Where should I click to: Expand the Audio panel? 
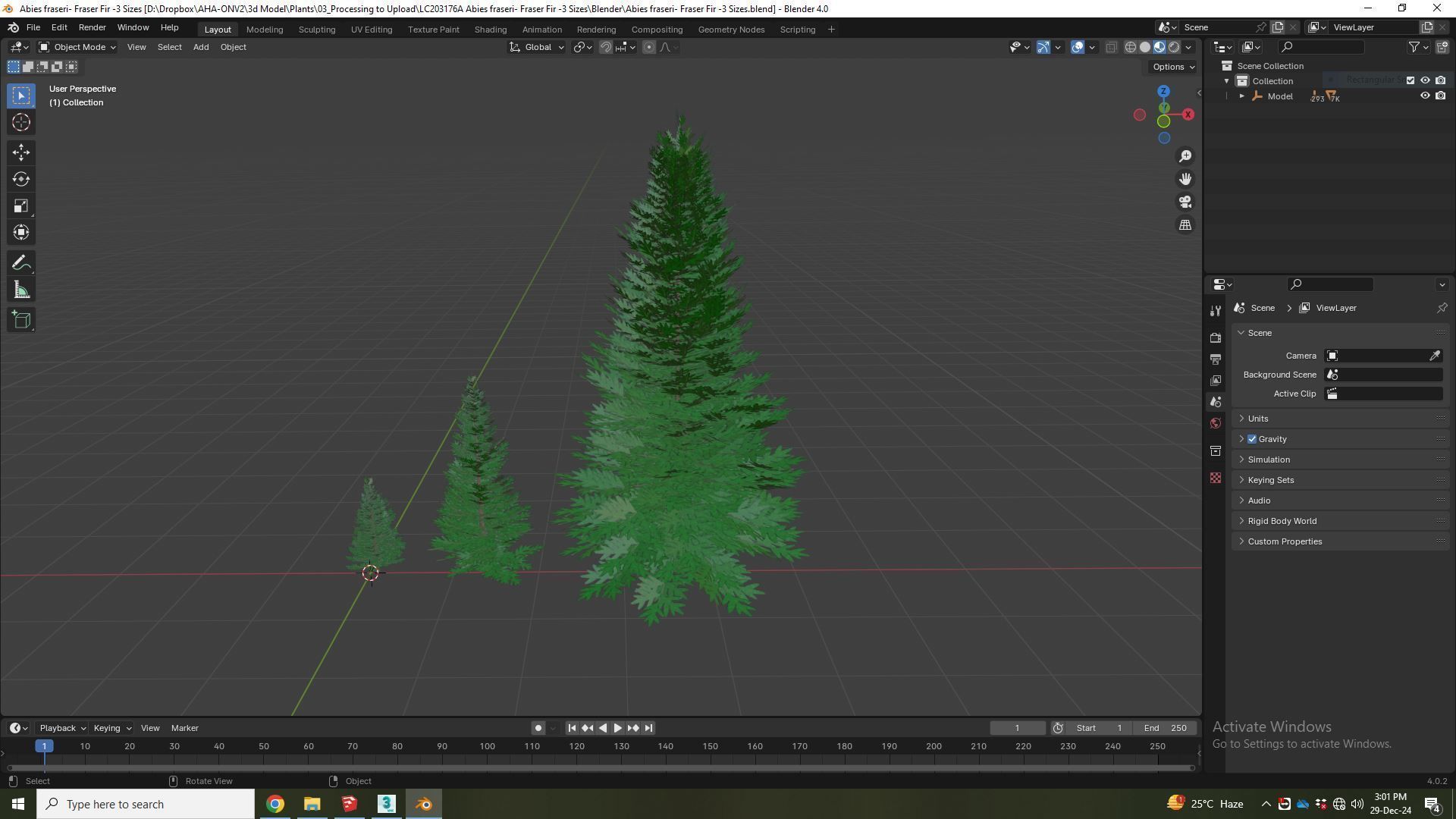(1259, 500)
